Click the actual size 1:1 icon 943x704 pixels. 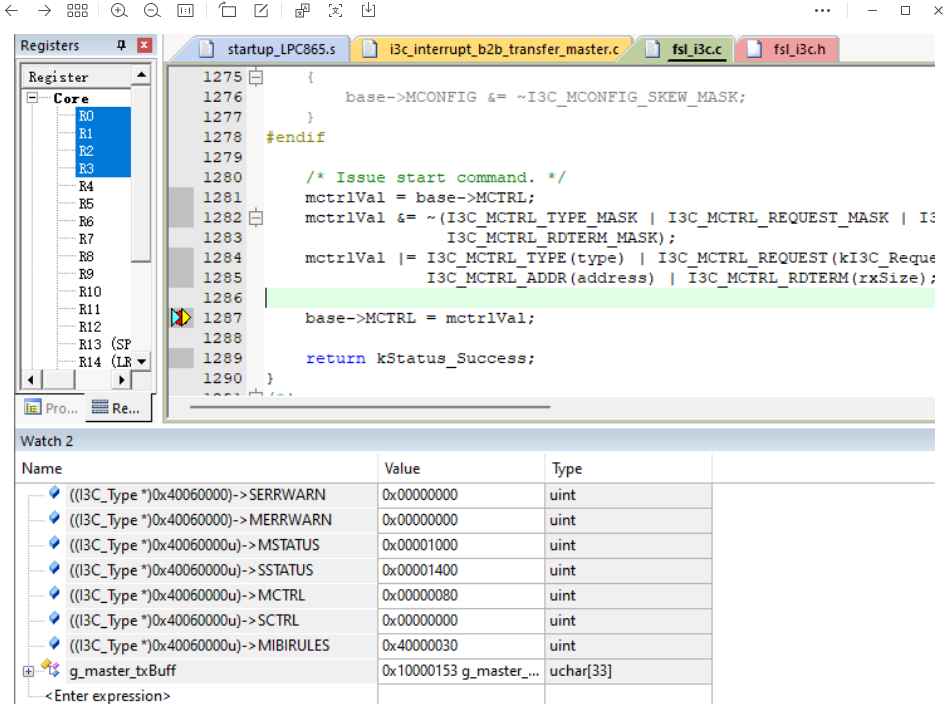click(185, 10)
